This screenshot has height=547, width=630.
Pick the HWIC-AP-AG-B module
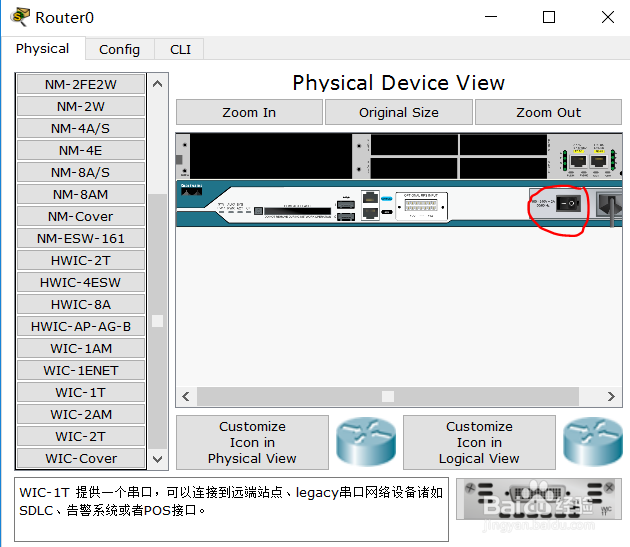click(81, 326)
